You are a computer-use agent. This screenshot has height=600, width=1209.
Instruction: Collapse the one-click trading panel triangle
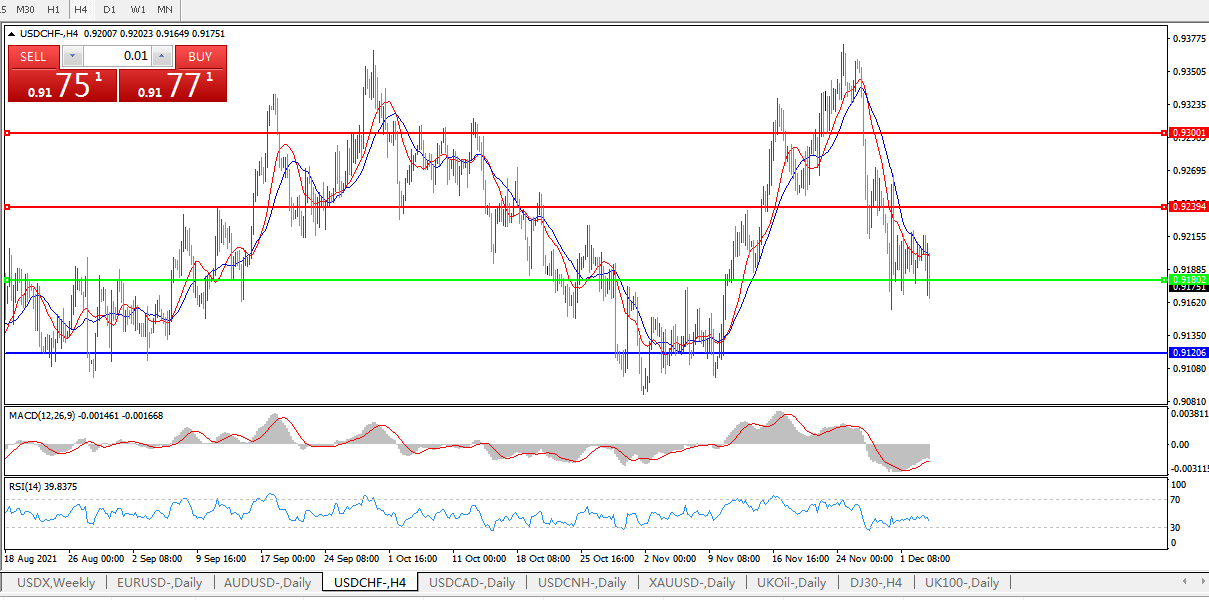tap(11, 33)
